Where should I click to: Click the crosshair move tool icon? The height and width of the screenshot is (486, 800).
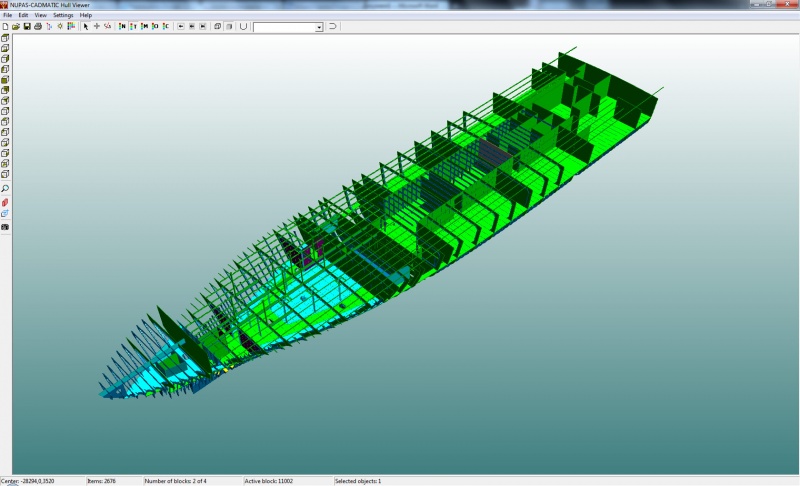[x=96, y=26]
